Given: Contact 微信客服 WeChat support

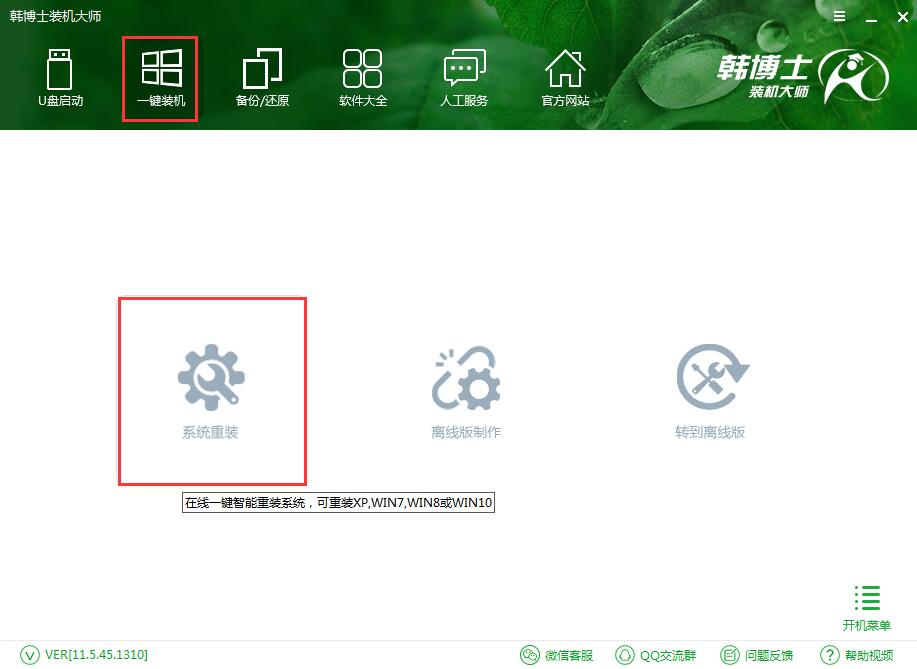Looking at the screenshot, I should [557, 656].
